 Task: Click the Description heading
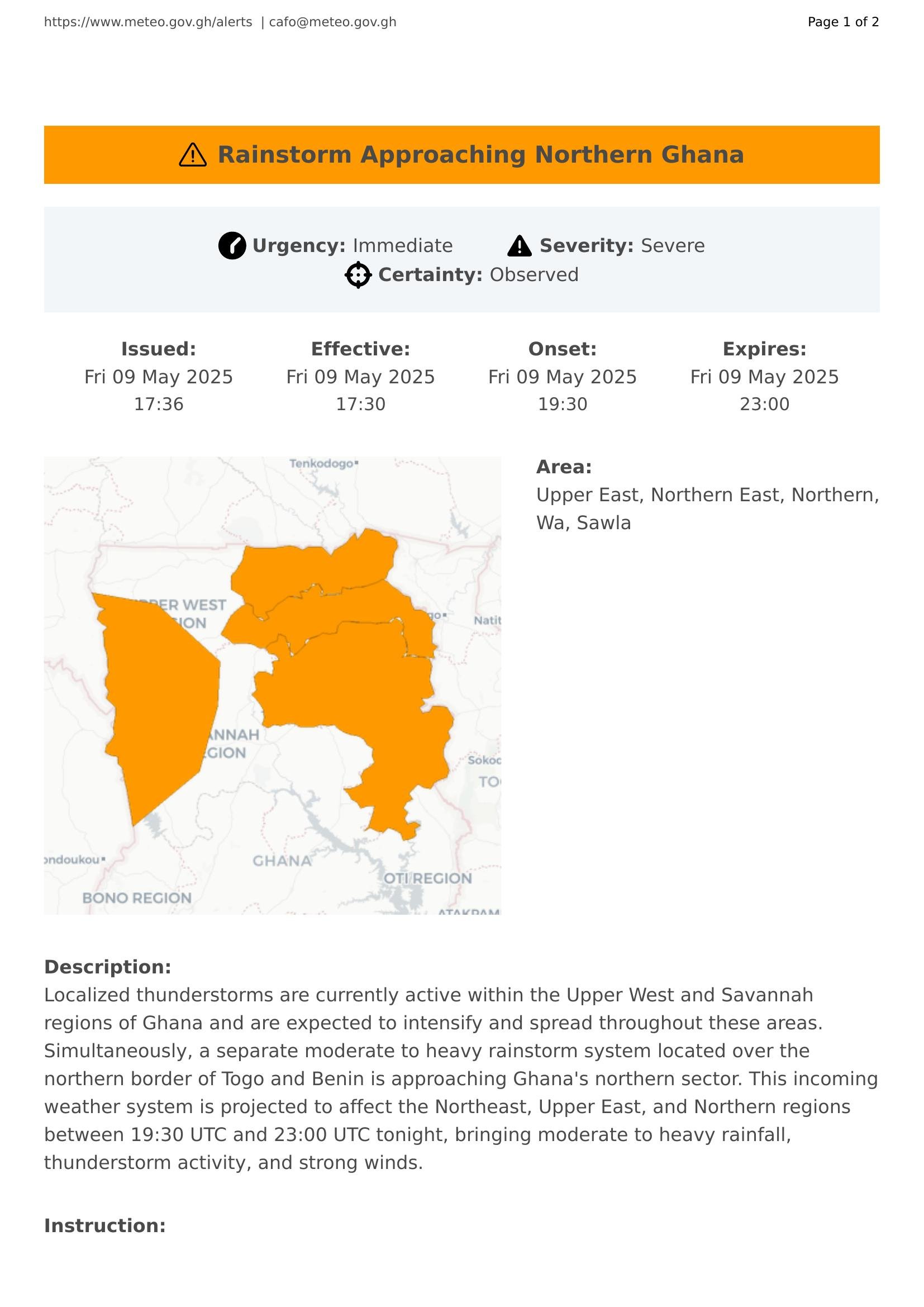point(107,967)
